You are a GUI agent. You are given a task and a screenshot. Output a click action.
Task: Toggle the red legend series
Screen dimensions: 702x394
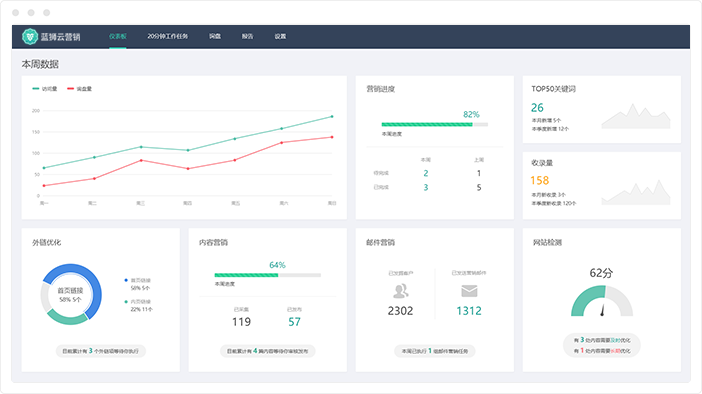pos(79,89)
